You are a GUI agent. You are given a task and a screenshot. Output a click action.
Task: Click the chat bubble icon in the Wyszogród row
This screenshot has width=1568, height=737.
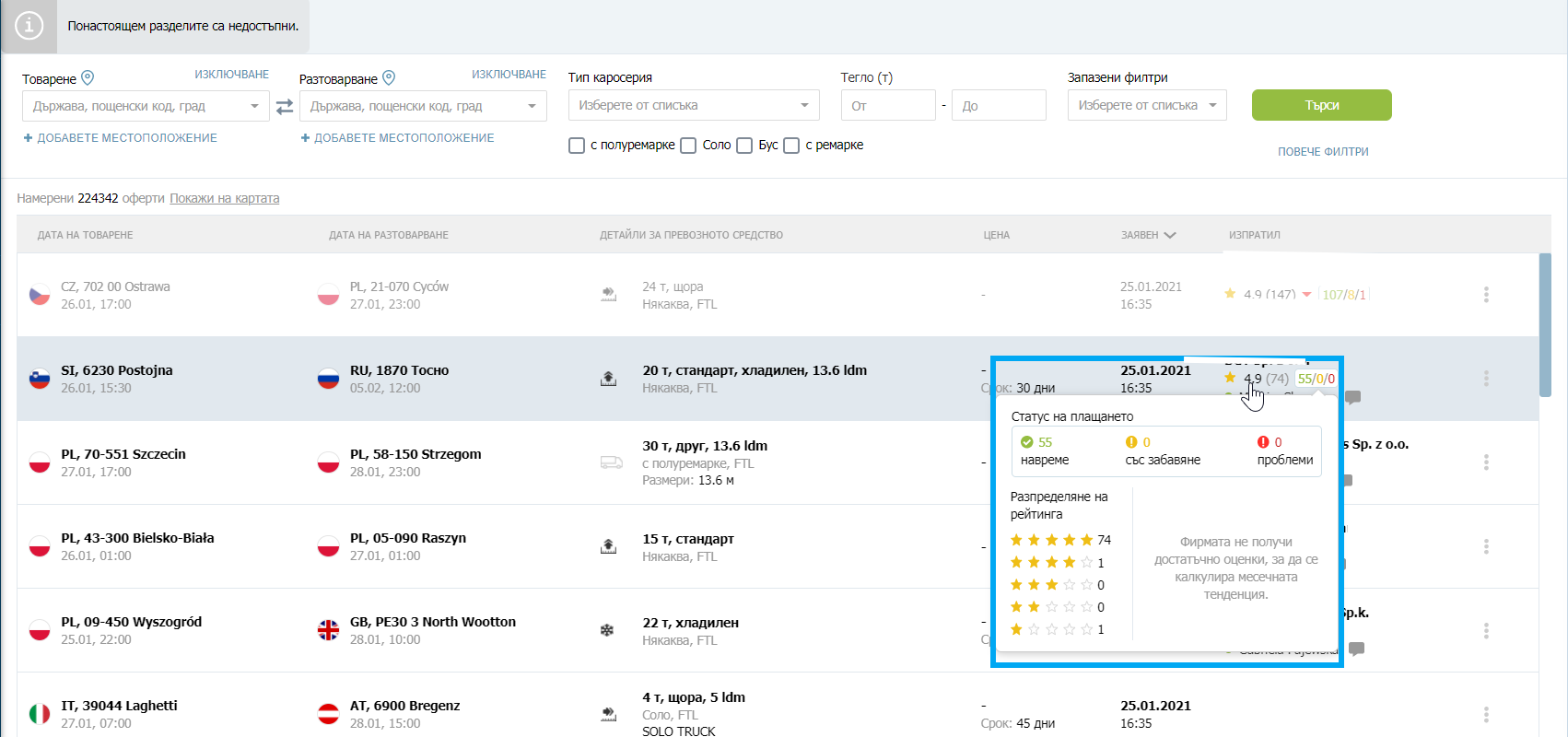click(1356, 649)
